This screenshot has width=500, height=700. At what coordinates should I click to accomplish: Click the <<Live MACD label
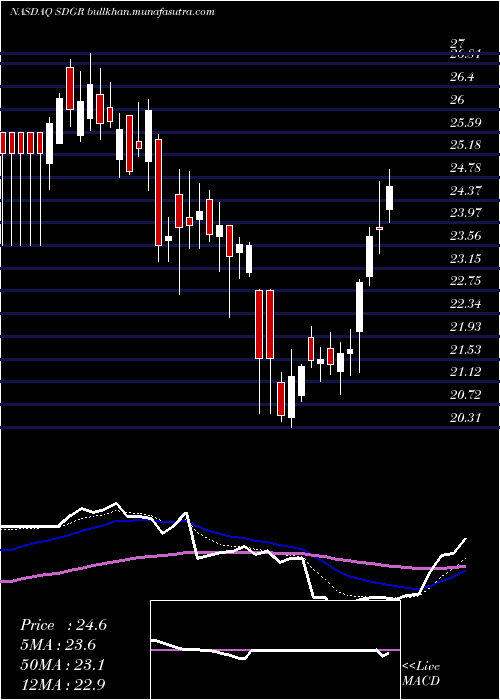click(421, 674)
